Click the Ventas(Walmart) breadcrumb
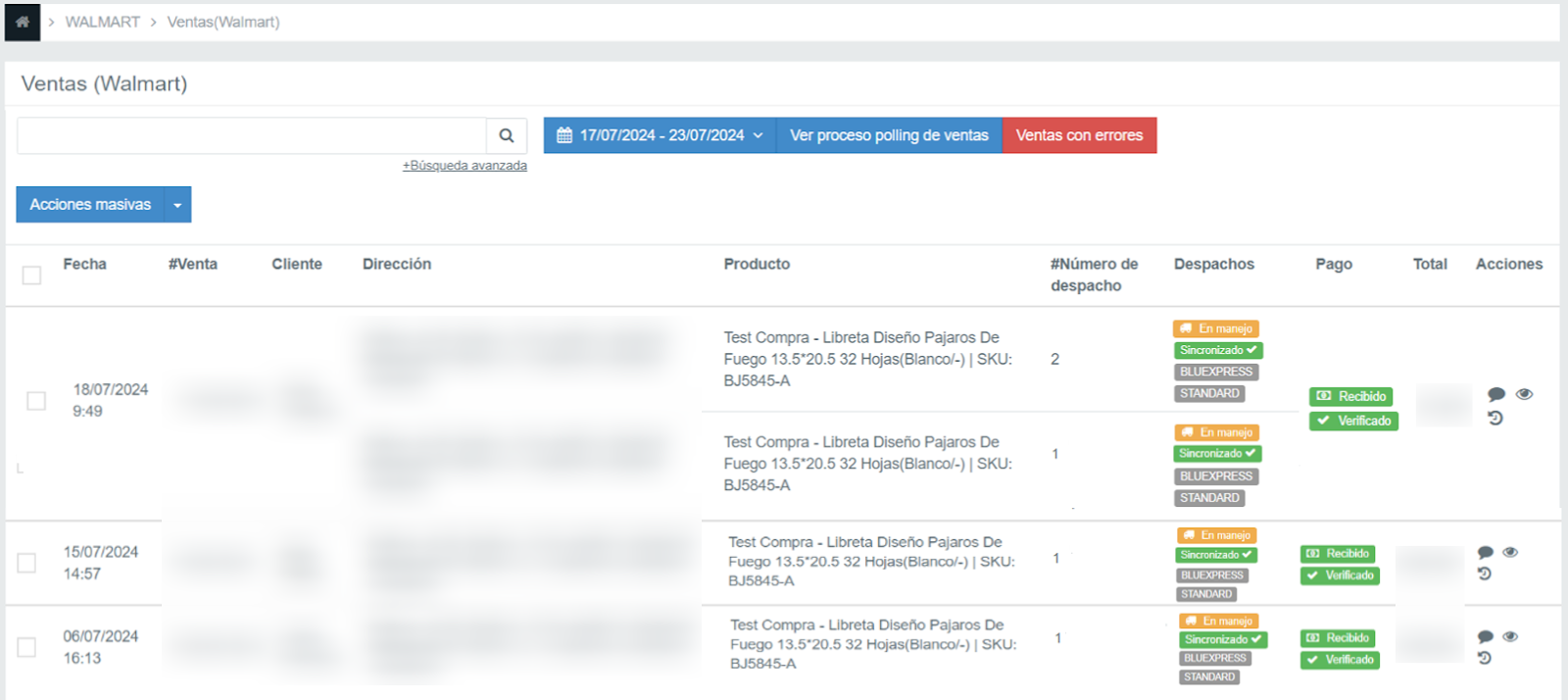This screenshot has height=700, width=1568. (223, 22)
